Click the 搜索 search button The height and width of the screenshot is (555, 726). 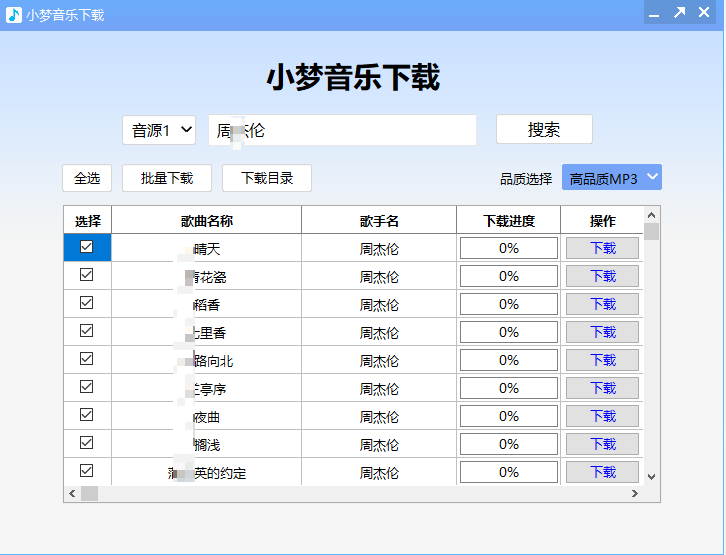pyautogui.click(x=544, y=130)
